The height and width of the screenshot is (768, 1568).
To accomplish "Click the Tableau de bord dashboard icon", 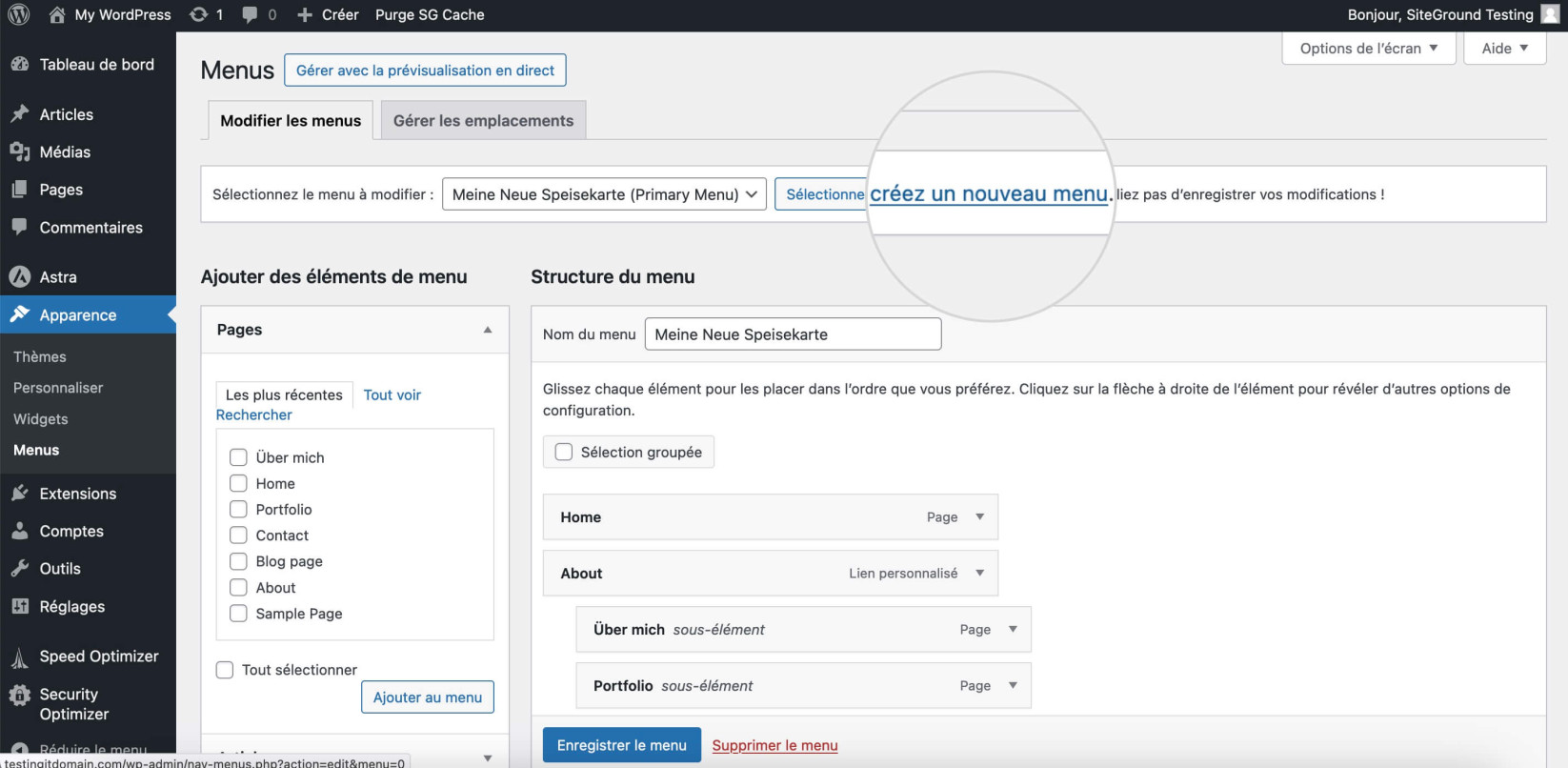I will (x=19, y=64).
